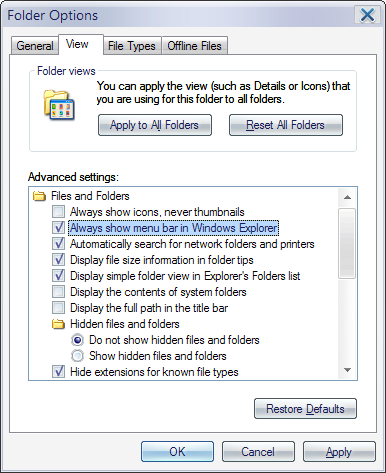The height and width of the screenshot is (473, 386).
Task: Click Apply to All Folders button
Action: [155, 125]
